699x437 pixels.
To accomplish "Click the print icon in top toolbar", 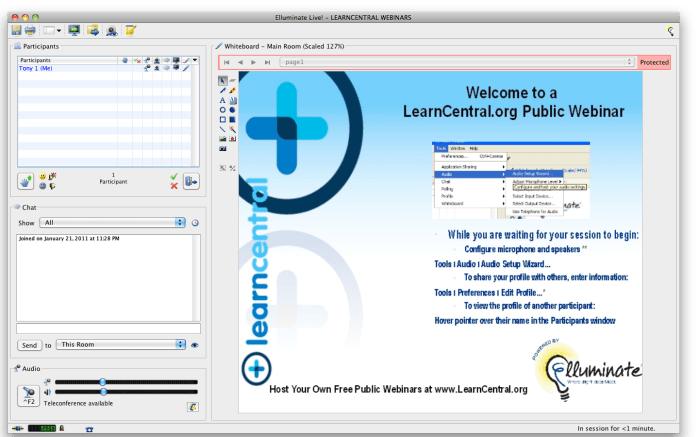I will tap(31, 30).
